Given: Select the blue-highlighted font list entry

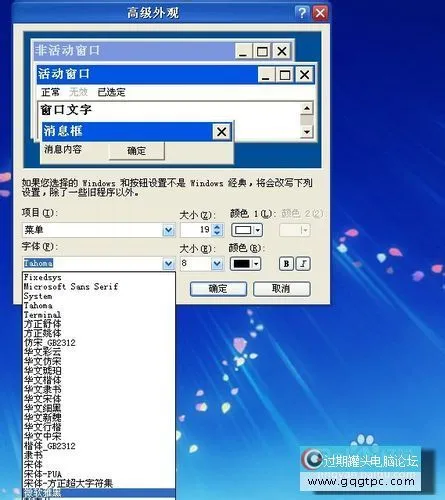Looking at the screenshot, I should click(x=99, y=492).
